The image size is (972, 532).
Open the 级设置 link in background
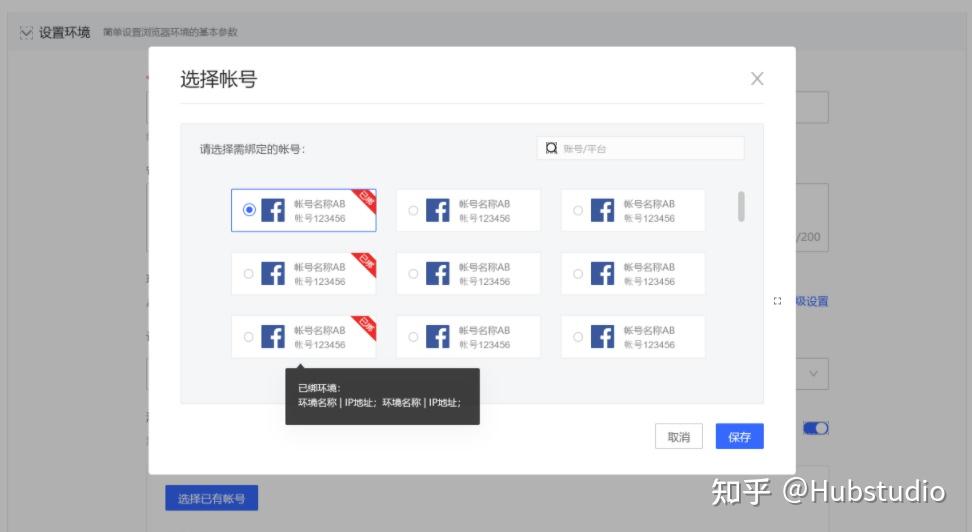tap(812, 301)
